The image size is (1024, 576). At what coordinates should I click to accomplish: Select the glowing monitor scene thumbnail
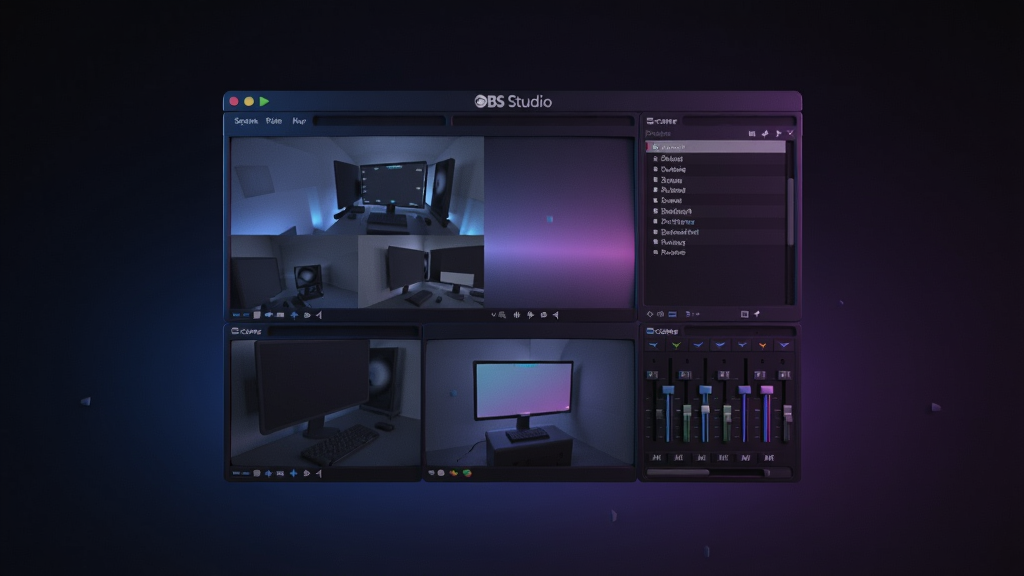coord(530,402)
